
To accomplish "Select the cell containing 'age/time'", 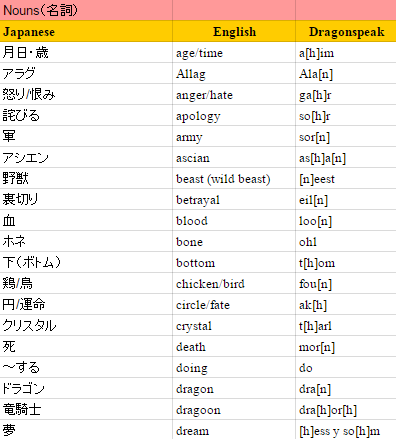I will pos(234,53).
